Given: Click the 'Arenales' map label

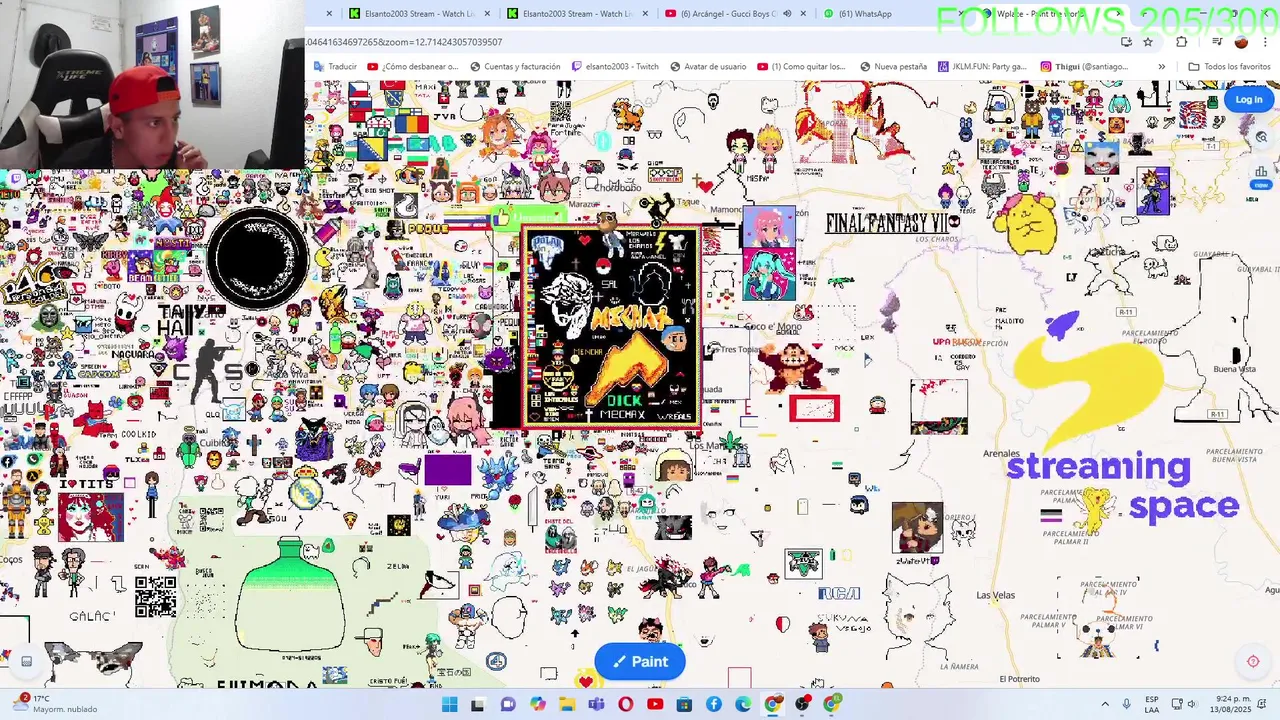Looking at the screenshot, I should [x=1001, y=454].
